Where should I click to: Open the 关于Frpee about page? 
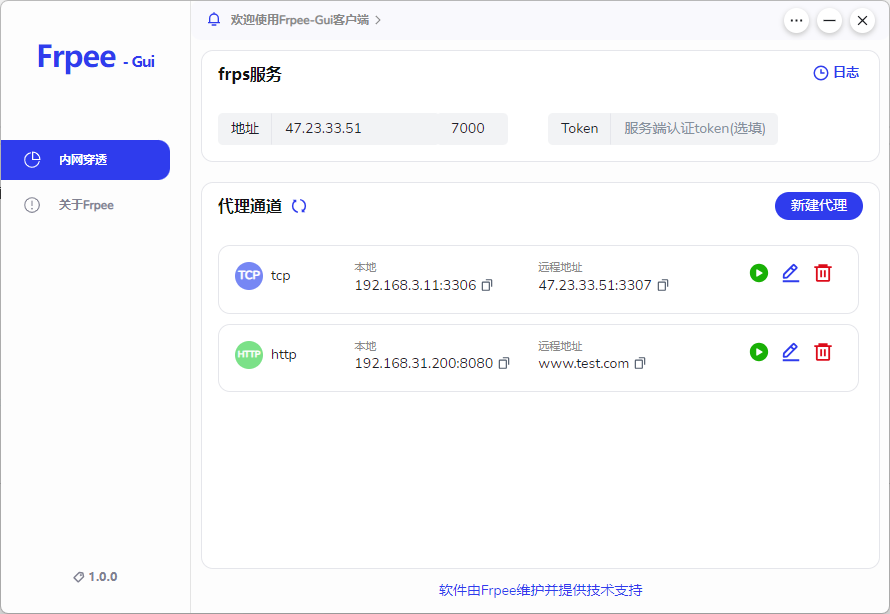coord(85,205)
